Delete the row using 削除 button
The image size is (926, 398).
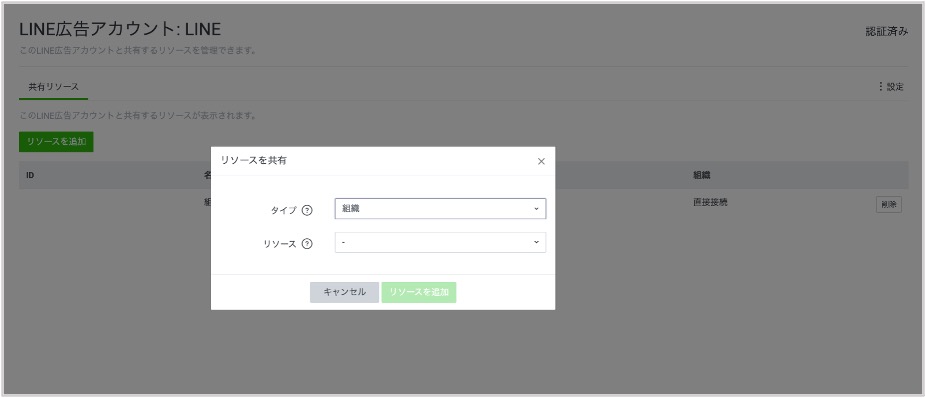click(x=888, y=205)
